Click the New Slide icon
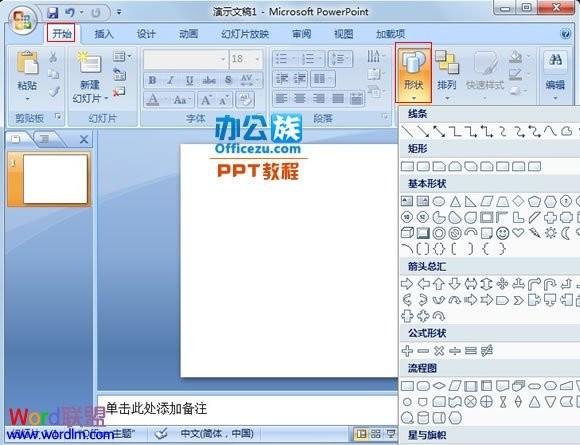Viewport: 580px width, 445px height. point(90,63)
